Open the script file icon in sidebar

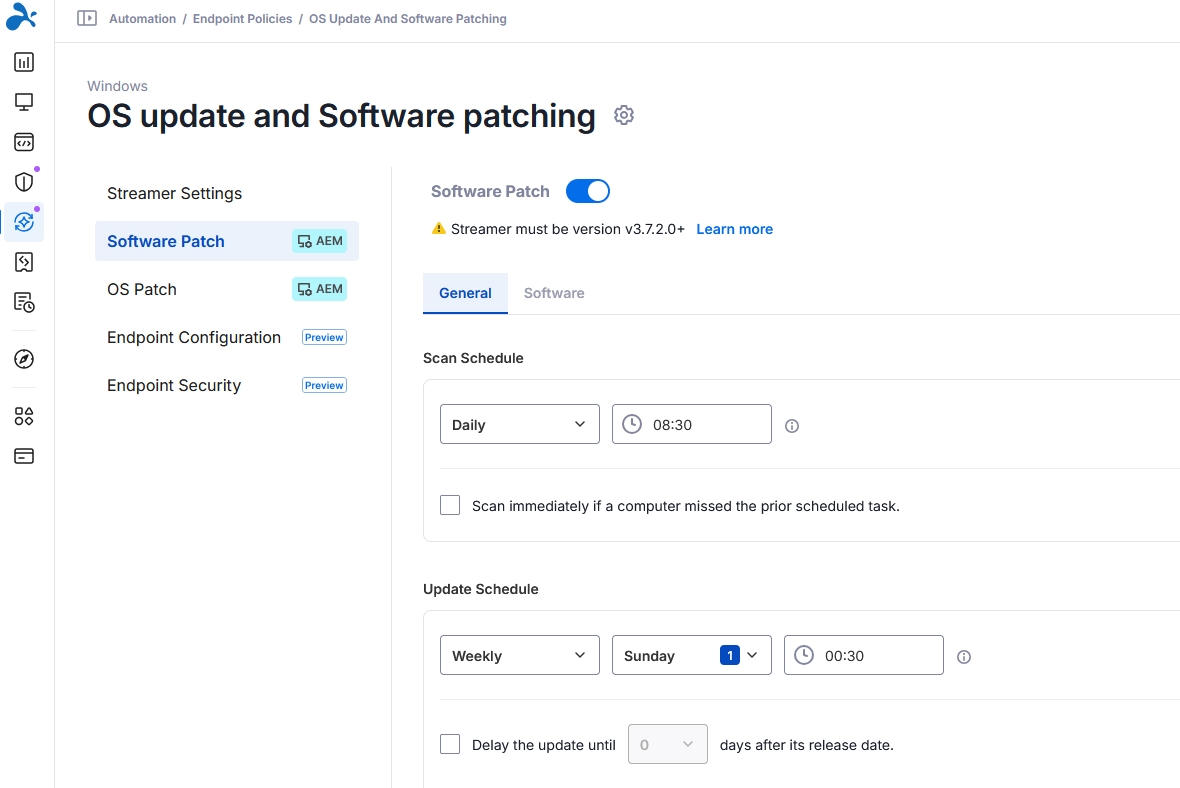[24, 262]
